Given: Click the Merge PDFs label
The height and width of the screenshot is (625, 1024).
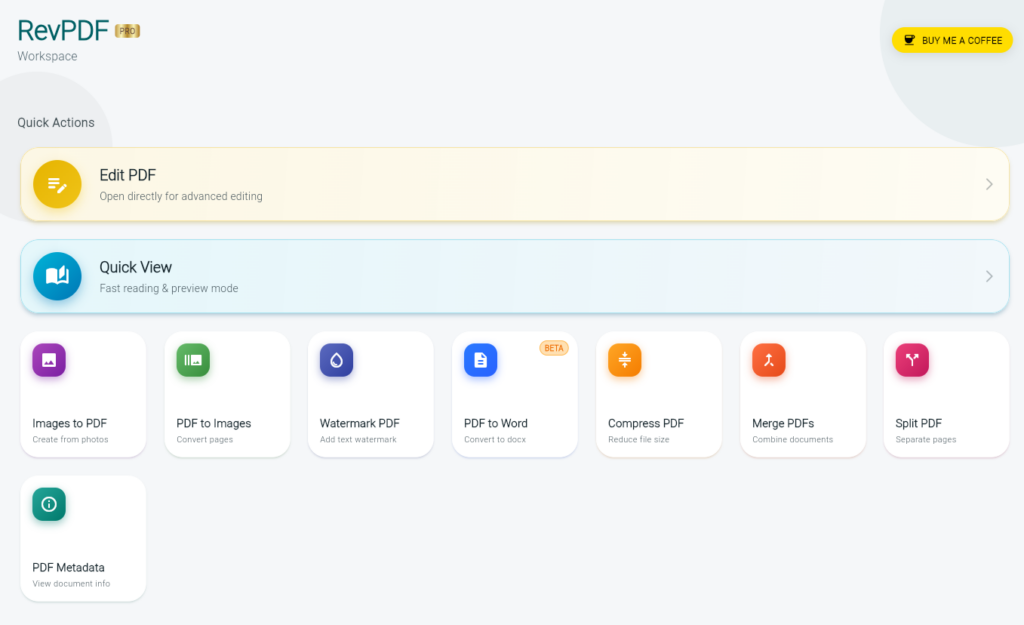Looking at the screenshot, I should click(783, 423).
